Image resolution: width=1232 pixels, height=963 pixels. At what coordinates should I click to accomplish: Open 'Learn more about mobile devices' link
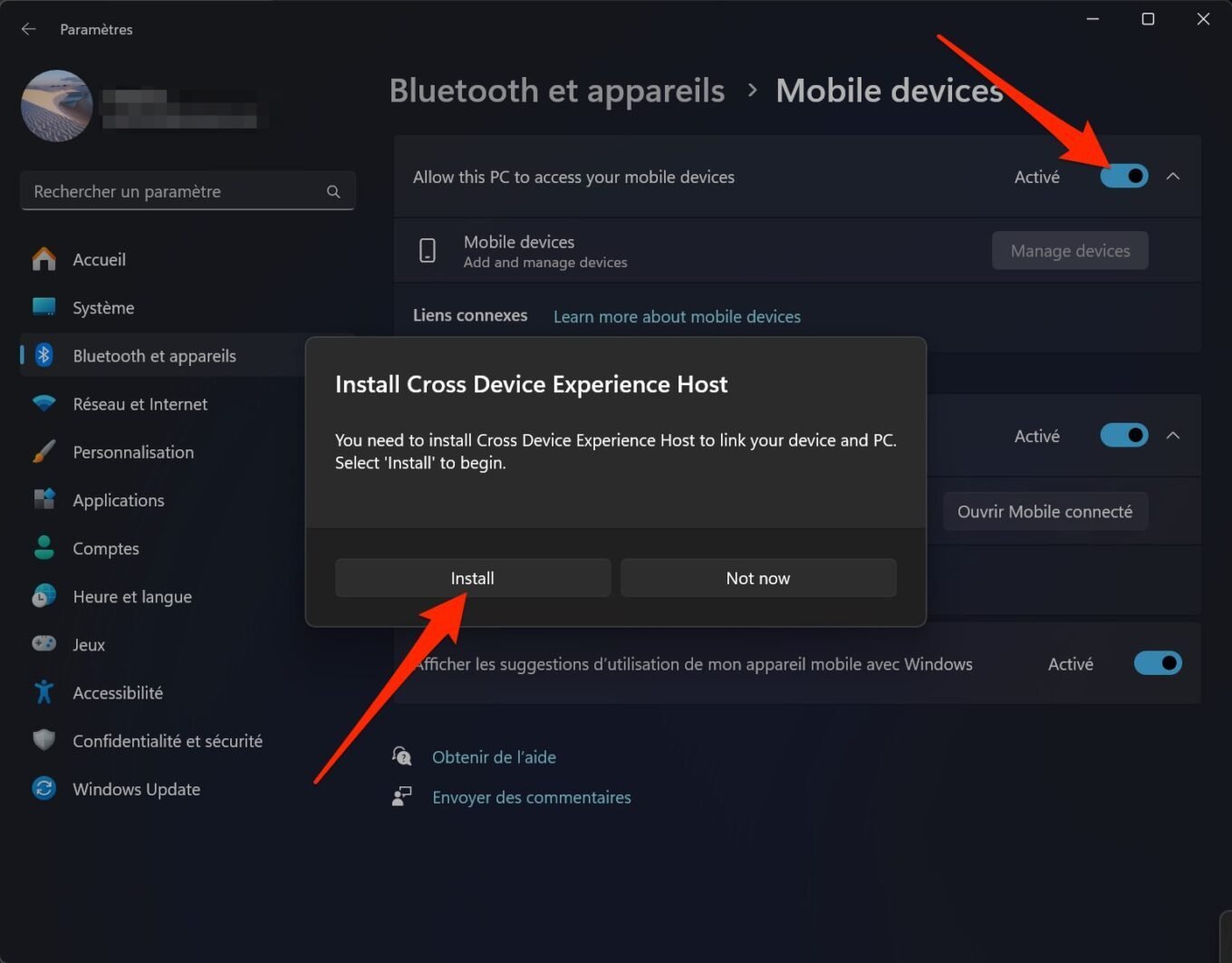point(677,316)
